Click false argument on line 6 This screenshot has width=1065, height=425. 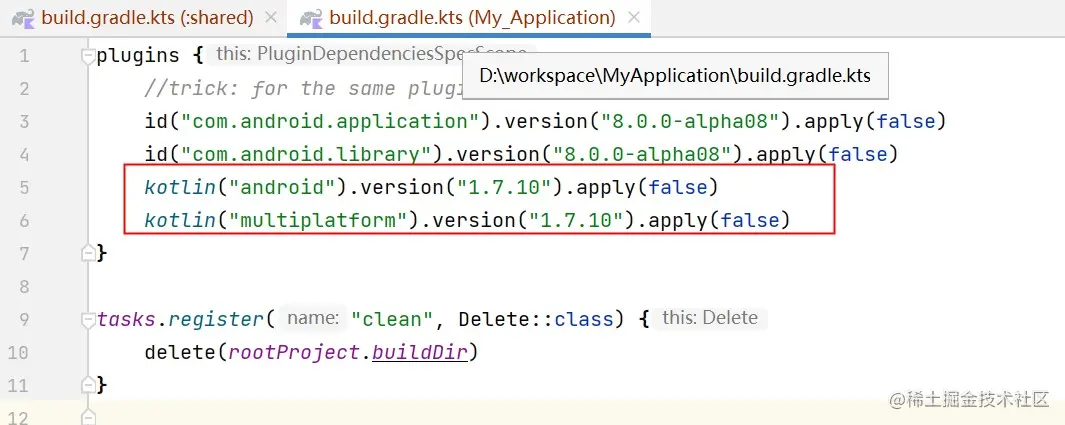pos(750,220)
